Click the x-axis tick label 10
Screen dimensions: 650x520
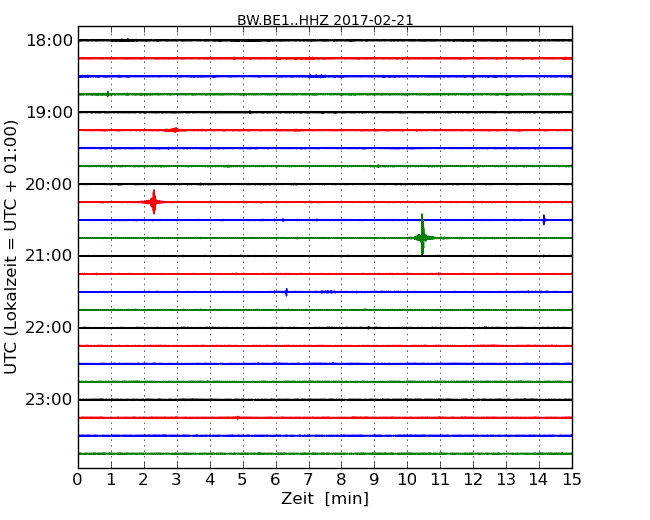pyautogui.click(x=407, y=480)
